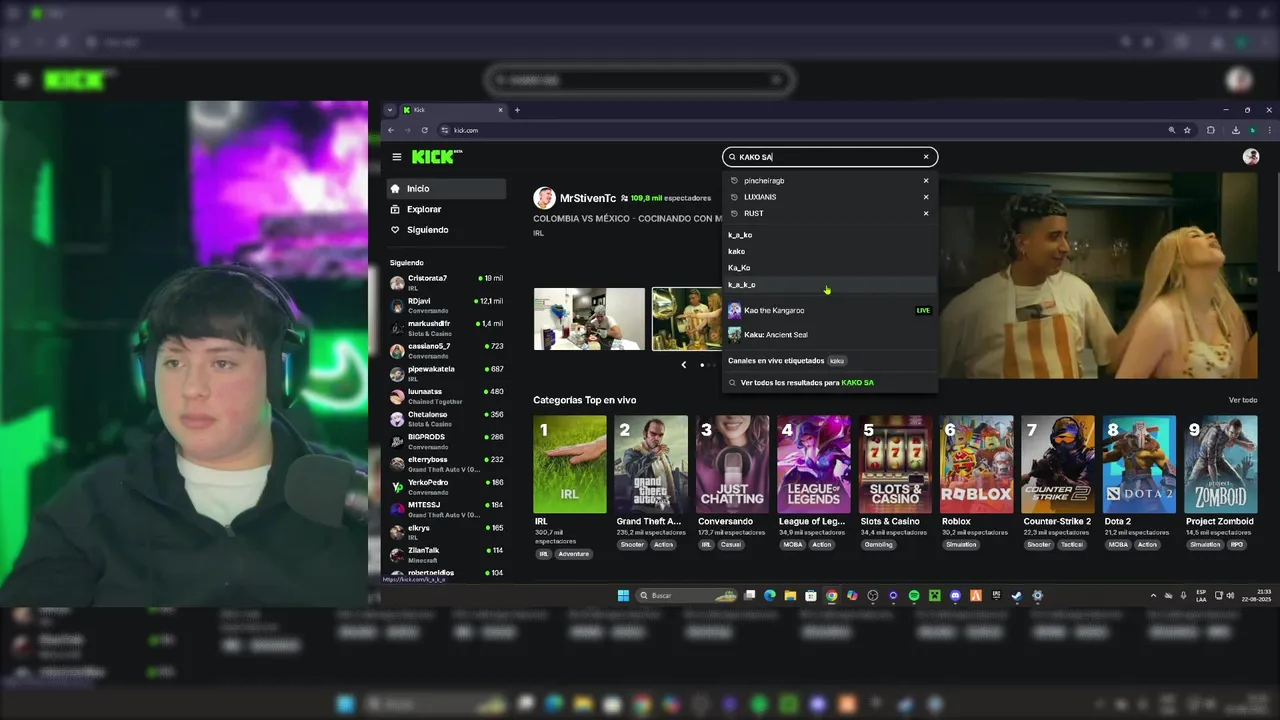
Task: Open League of Legends category card
Action: click(814, 464)
